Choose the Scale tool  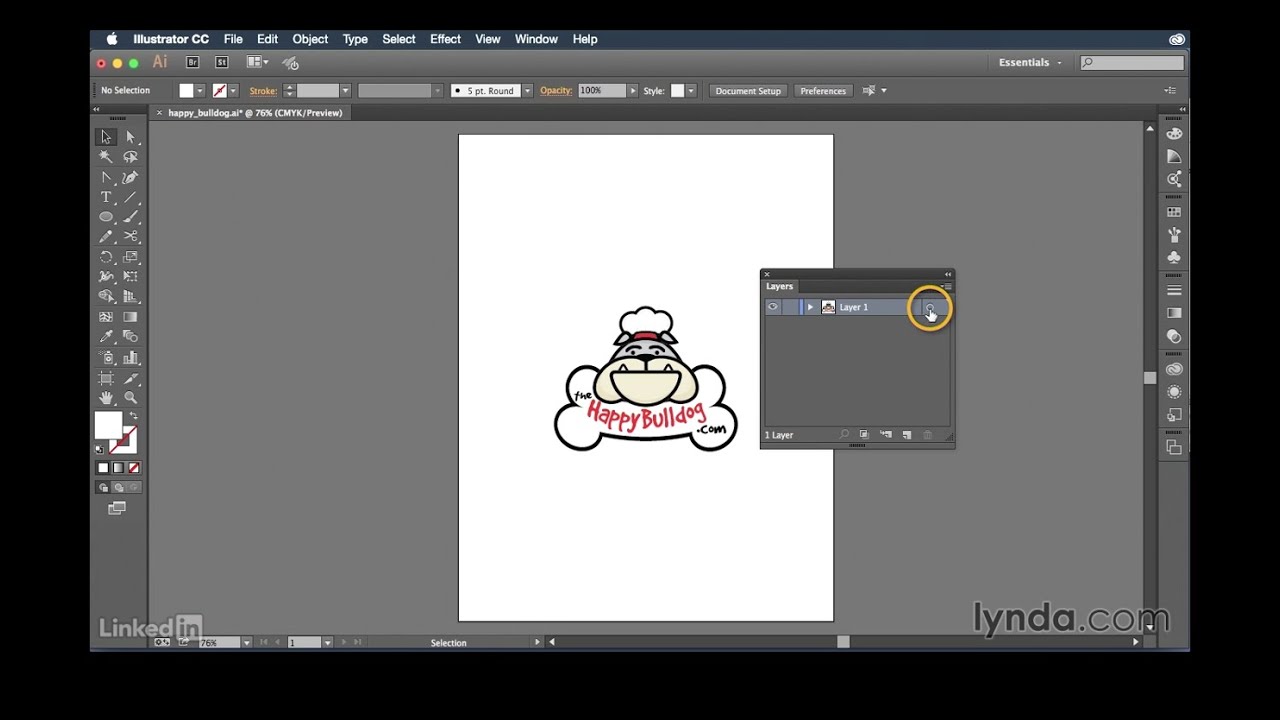pyautogui.click(x=130, y=257)
